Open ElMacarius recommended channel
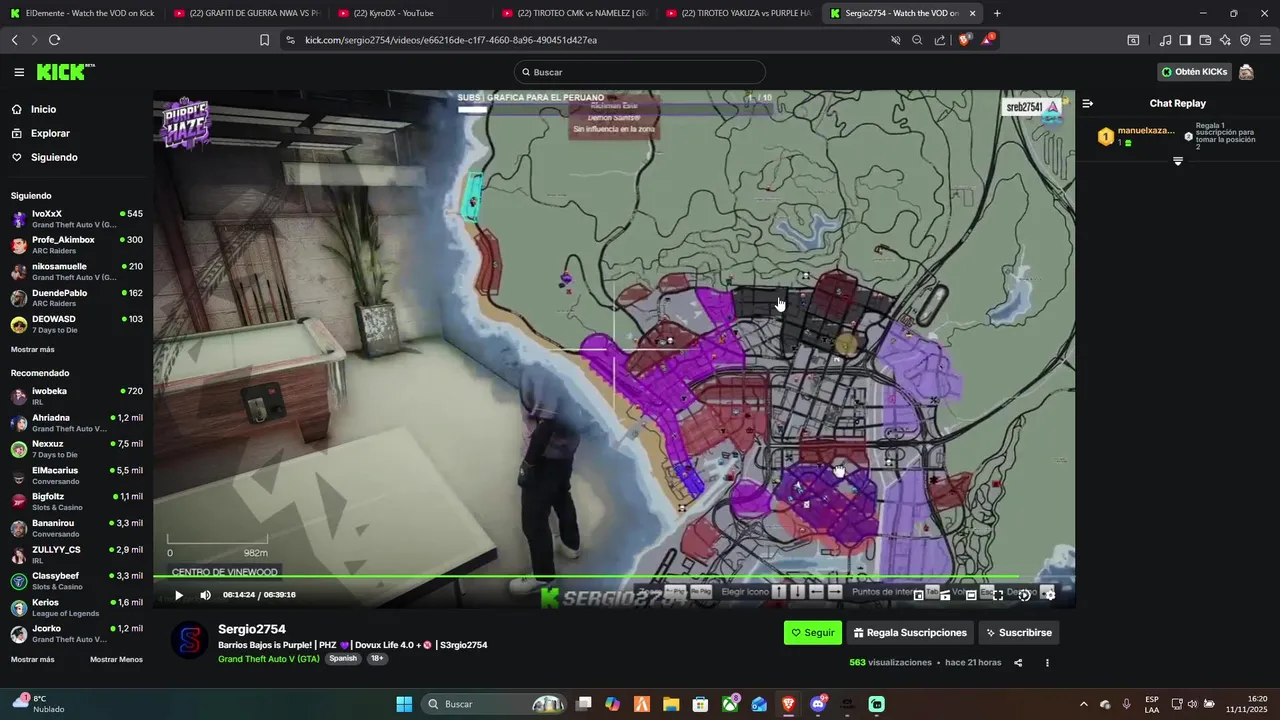 (x=76, y=476)
